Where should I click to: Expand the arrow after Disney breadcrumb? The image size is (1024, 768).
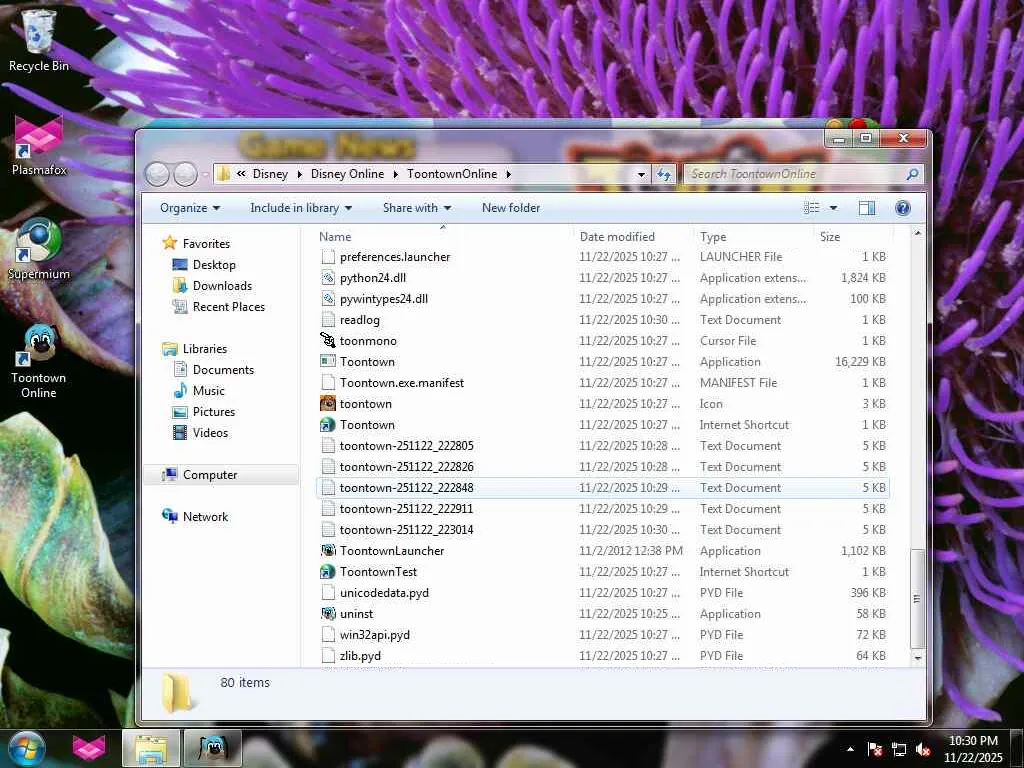coord(299,174)
